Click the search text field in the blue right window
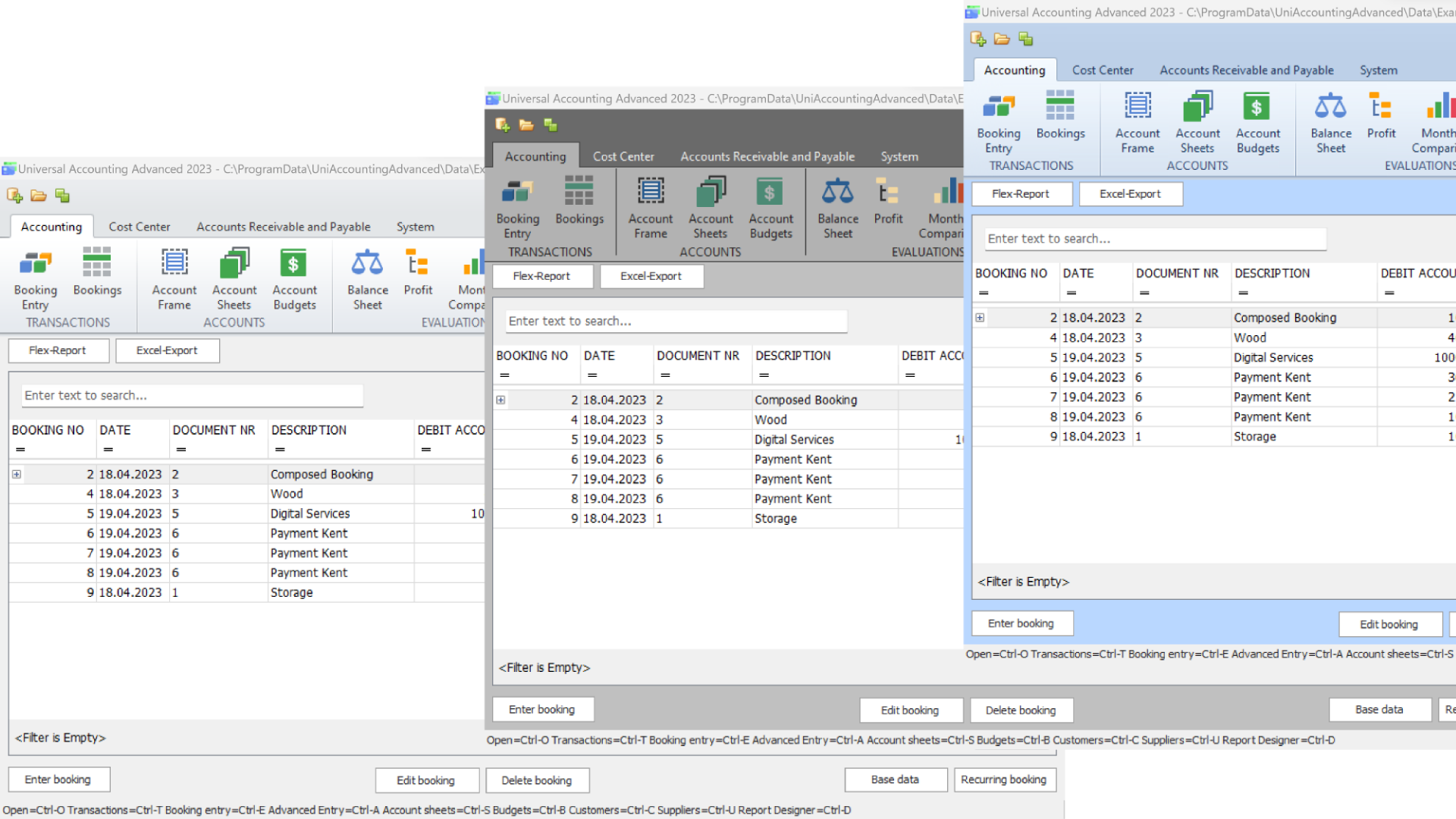Viewport: 1456px width, 819px height. tap(1154, 239)
